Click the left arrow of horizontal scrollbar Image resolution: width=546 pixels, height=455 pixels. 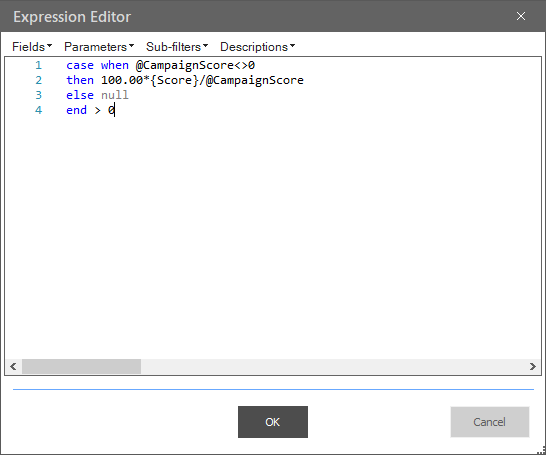(13, 366)
